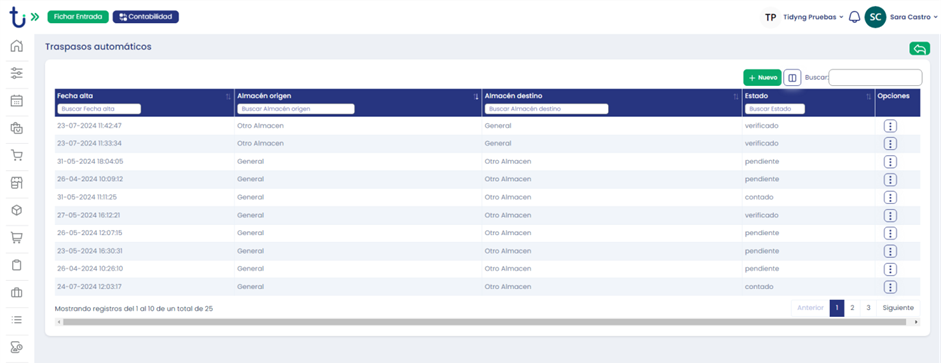Click Mostrando registros count text

pos(134,308)
